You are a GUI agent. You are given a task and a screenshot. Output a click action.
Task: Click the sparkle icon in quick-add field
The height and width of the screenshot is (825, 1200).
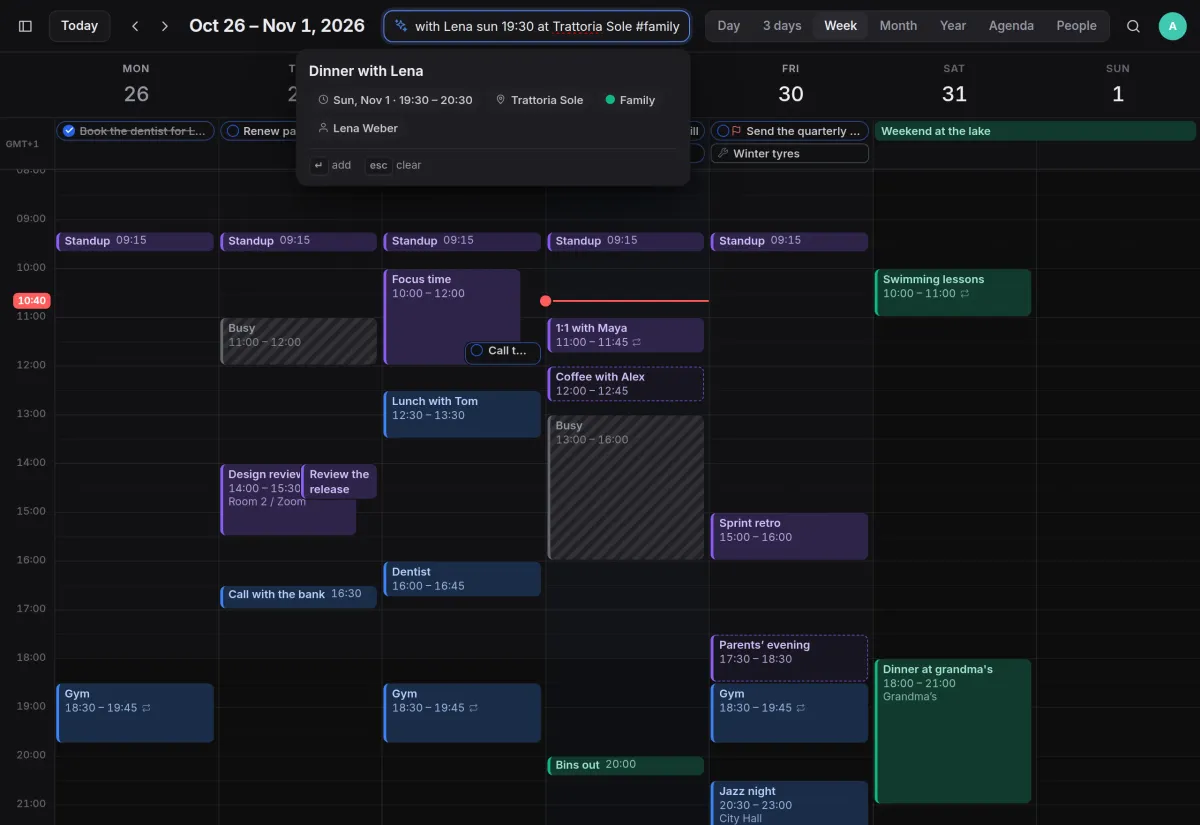401,26
